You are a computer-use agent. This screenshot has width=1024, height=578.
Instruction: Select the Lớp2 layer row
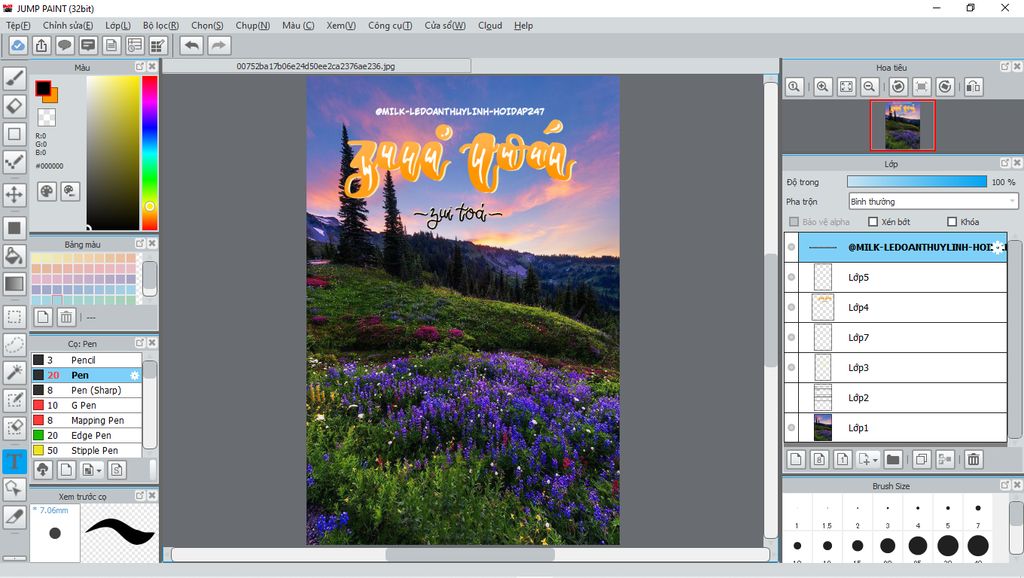(895, 397)
